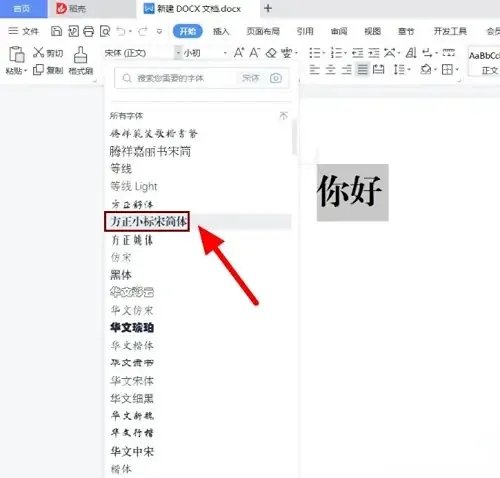Open the font name dropdown arrow
Image resolution: width=500 pixels, height=478 pixels.
pyautogui.click(x=178, y=53)
